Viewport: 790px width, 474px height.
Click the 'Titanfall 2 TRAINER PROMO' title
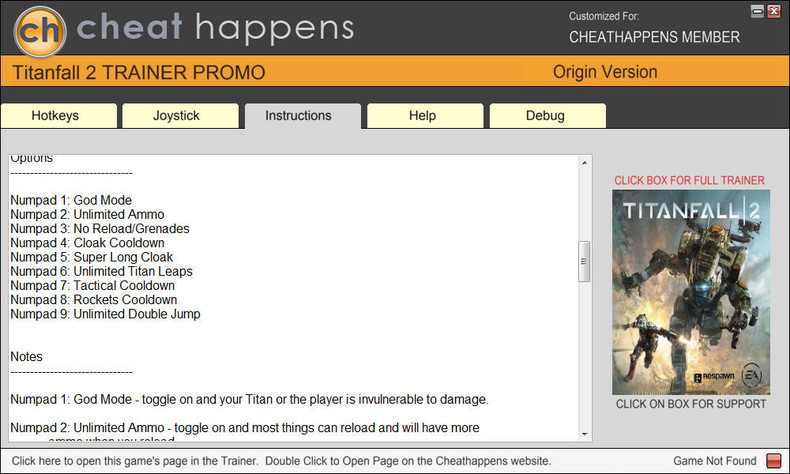pyautogui.click(x=139, y=73)
